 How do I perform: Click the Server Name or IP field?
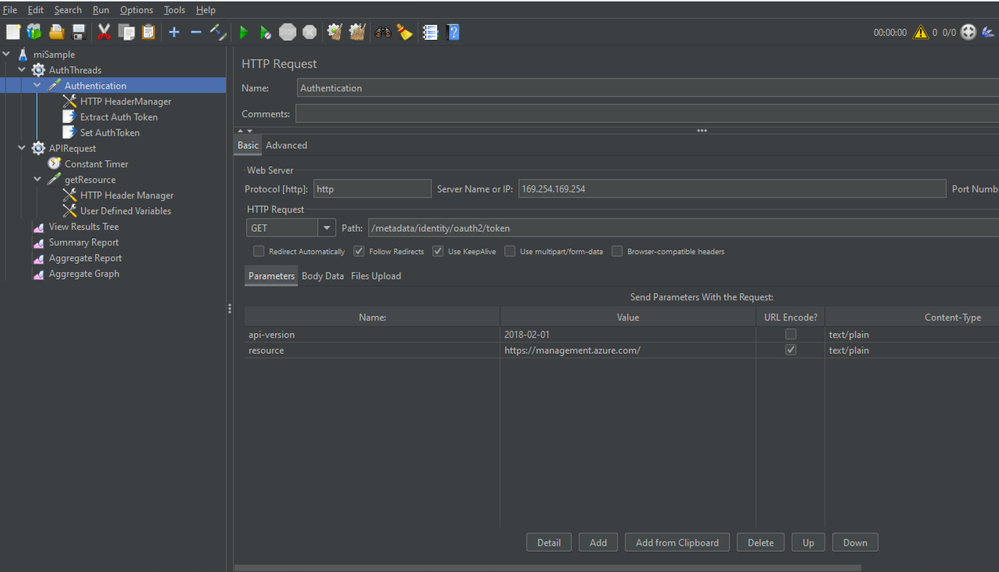click(731, 189)
